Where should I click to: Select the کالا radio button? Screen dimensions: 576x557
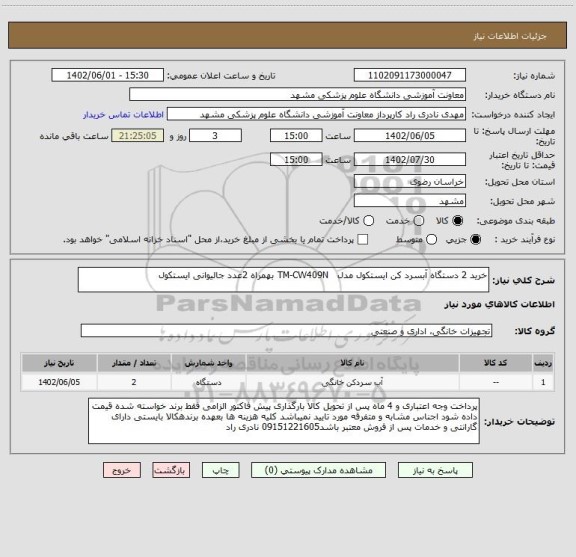click(x=458, y=221)
